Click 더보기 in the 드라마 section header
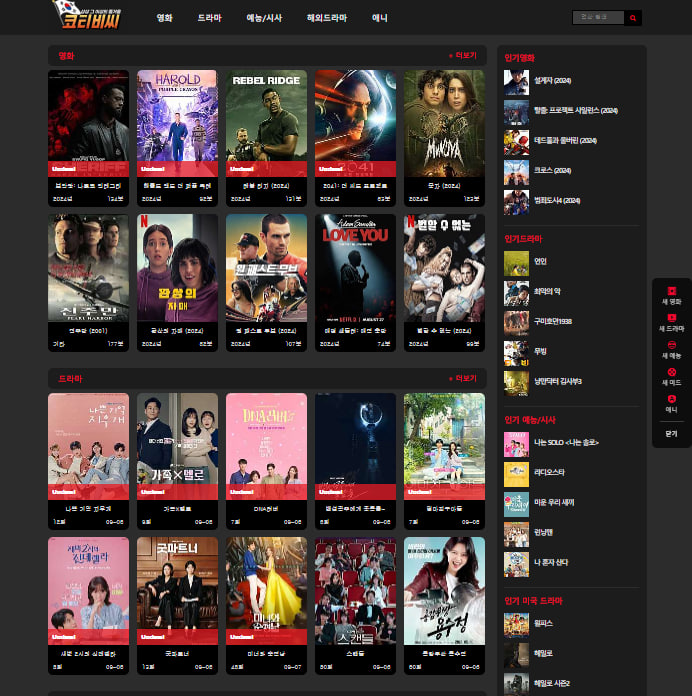Screen dimensions: 692x696 point(463,378)
